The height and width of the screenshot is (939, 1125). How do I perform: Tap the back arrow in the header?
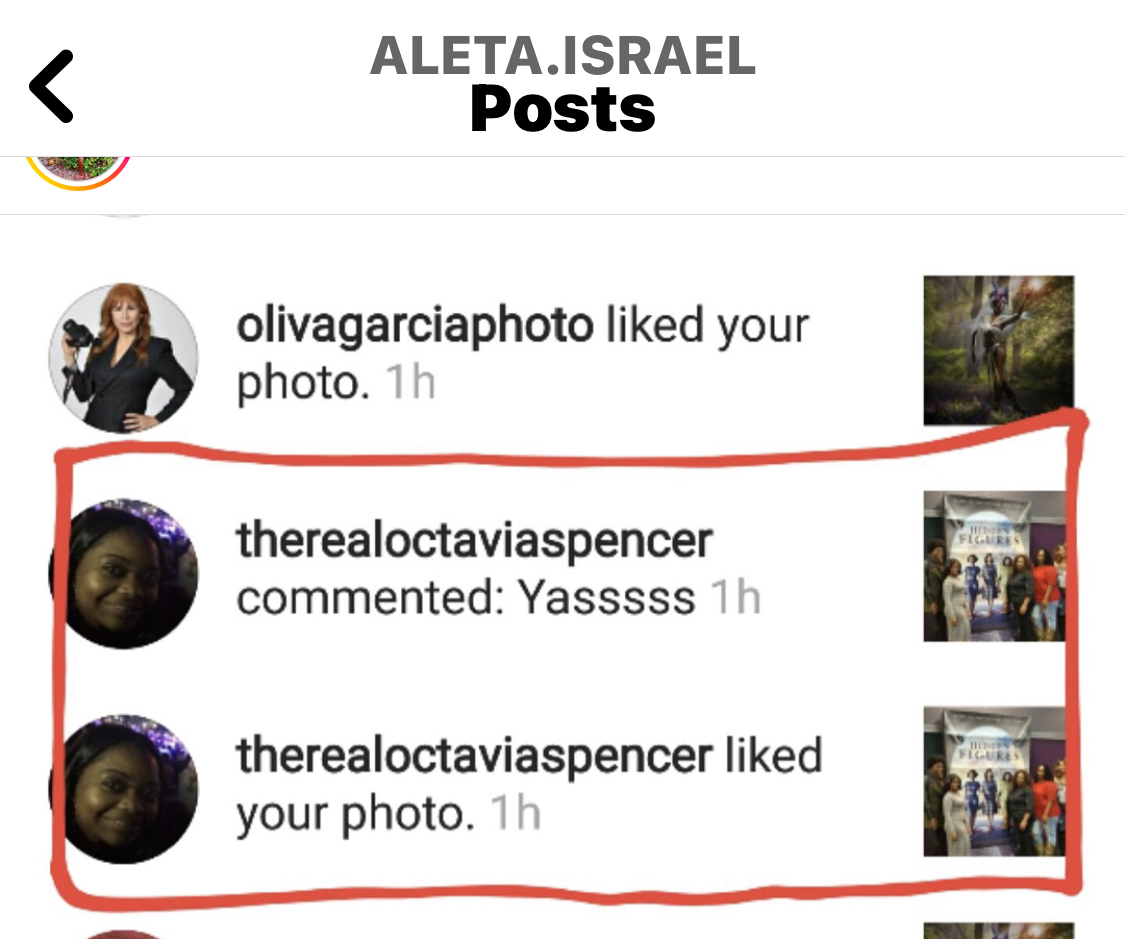tap(52, 86)
